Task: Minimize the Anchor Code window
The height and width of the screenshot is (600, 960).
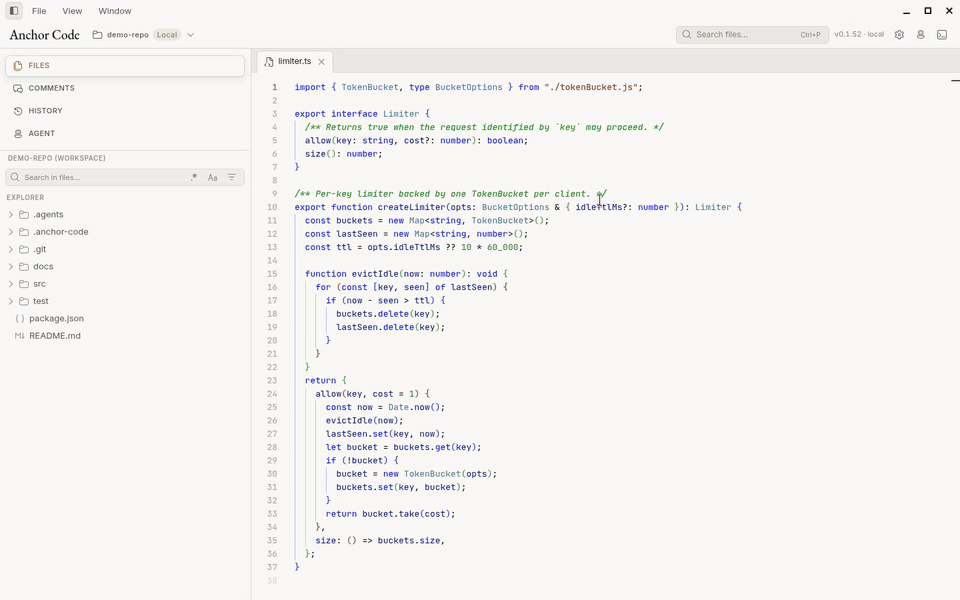Action: (906, 11)
